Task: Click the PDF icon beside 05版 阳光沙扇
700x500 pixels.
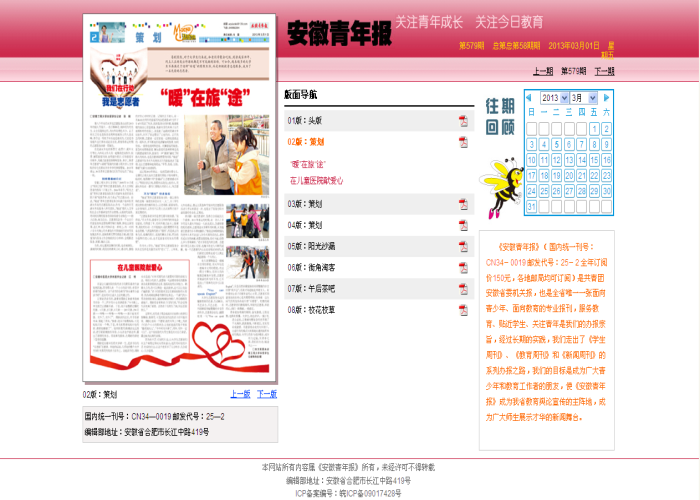Action: pos(463,245)
